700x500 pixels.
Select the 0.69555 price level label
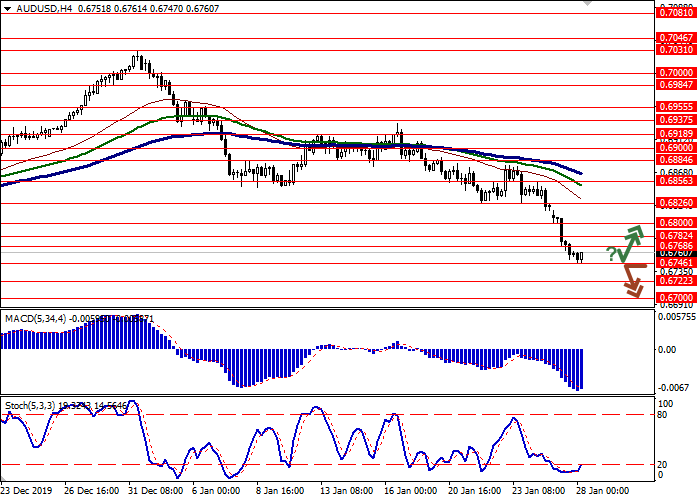click(676, 106)
